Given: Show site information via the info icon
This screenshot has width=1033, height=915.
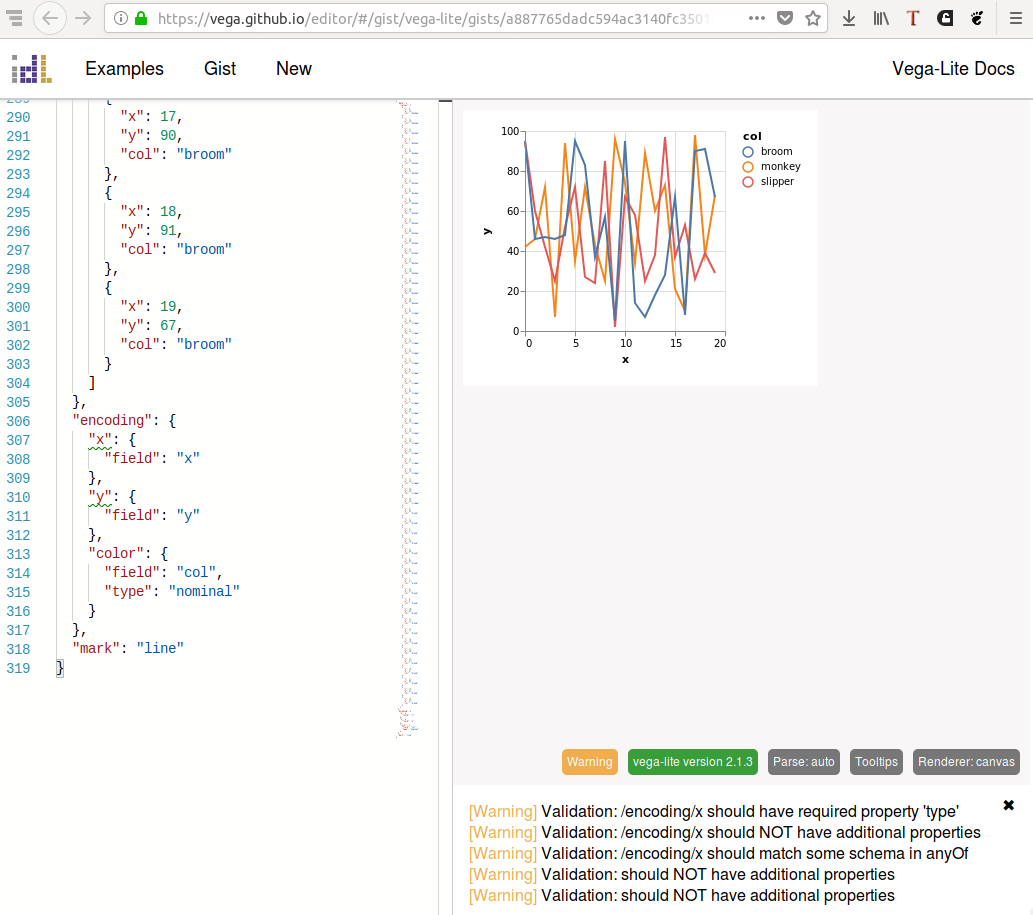Looking at the screenshot, I should tap(121, 18).
